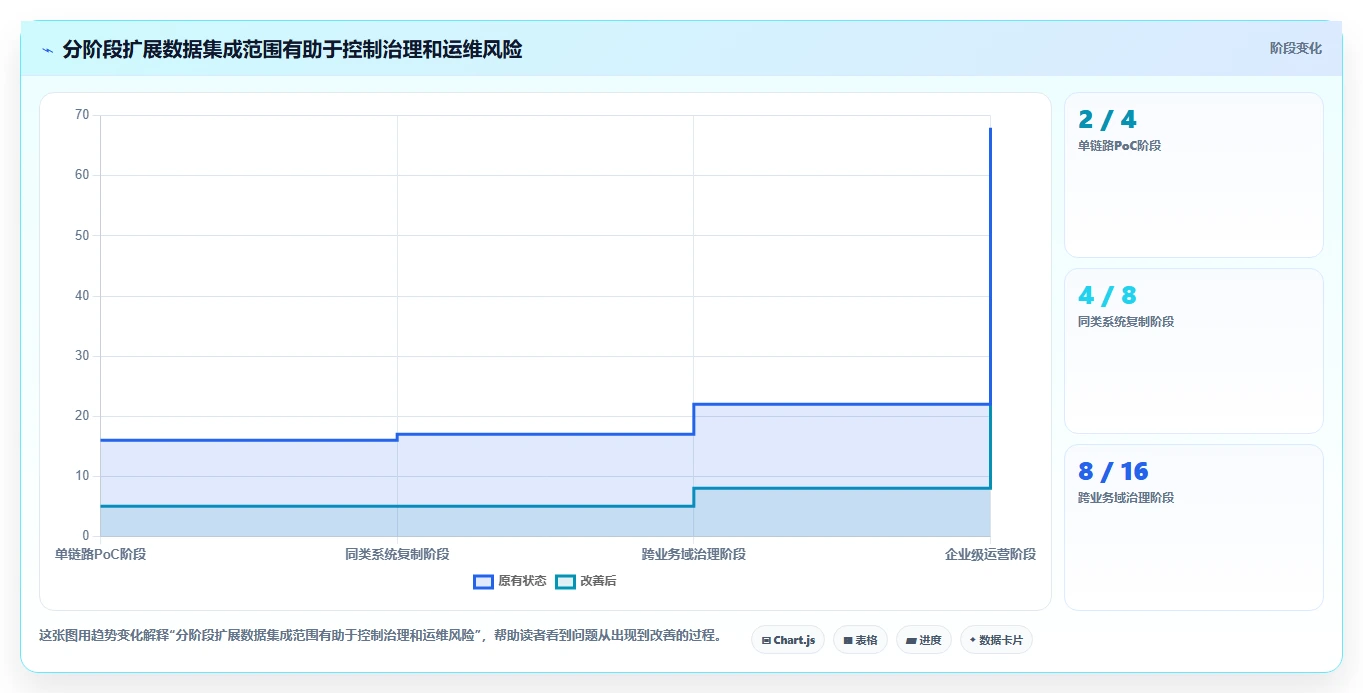This screenshot has width=1363, height=693.
Task: Click the 8 / 16 value text
Action: click(1113, 472)
